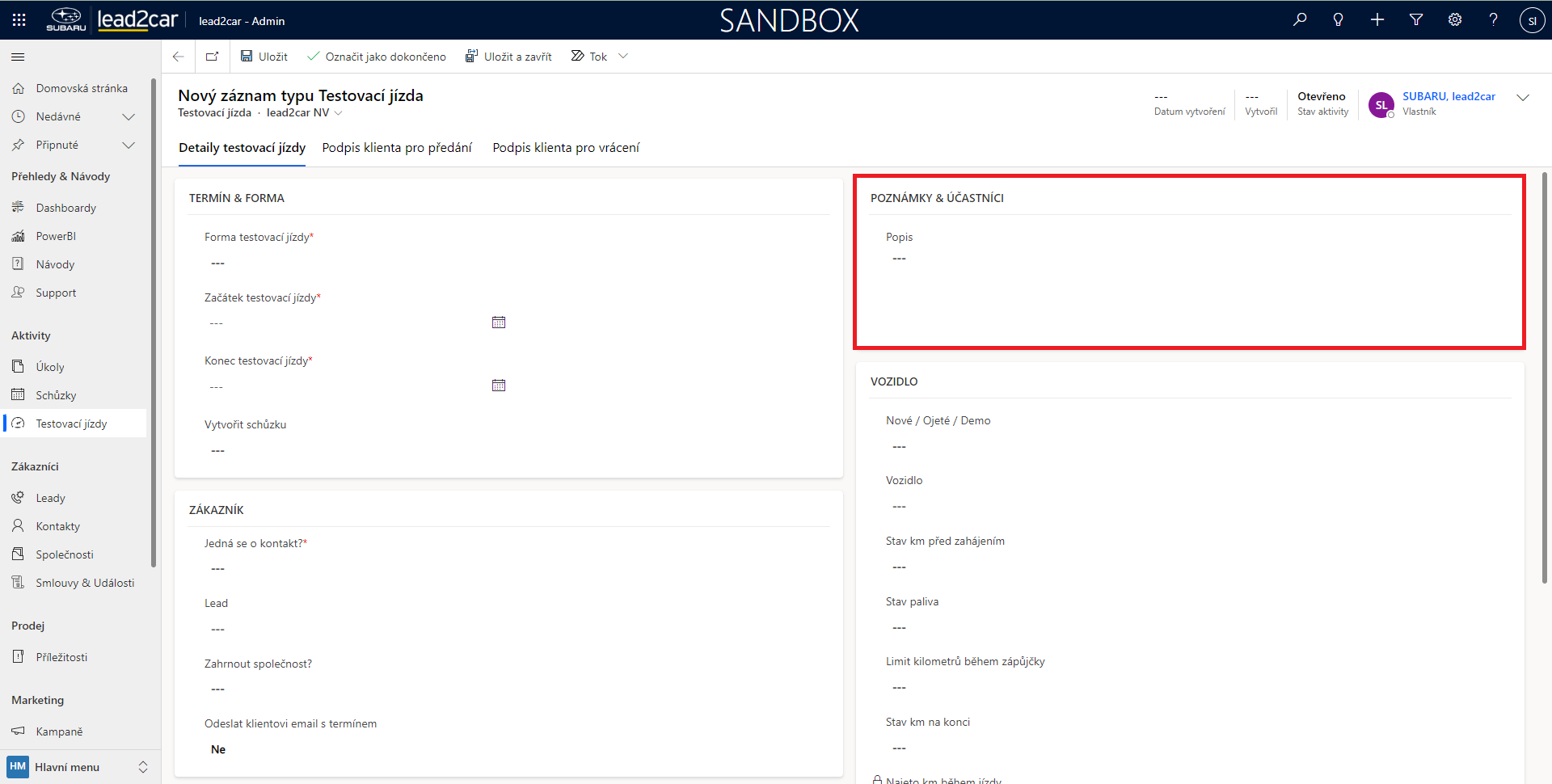
Task: Collapse the sidebar with hamburger icon
Action: tap(18, 57)
